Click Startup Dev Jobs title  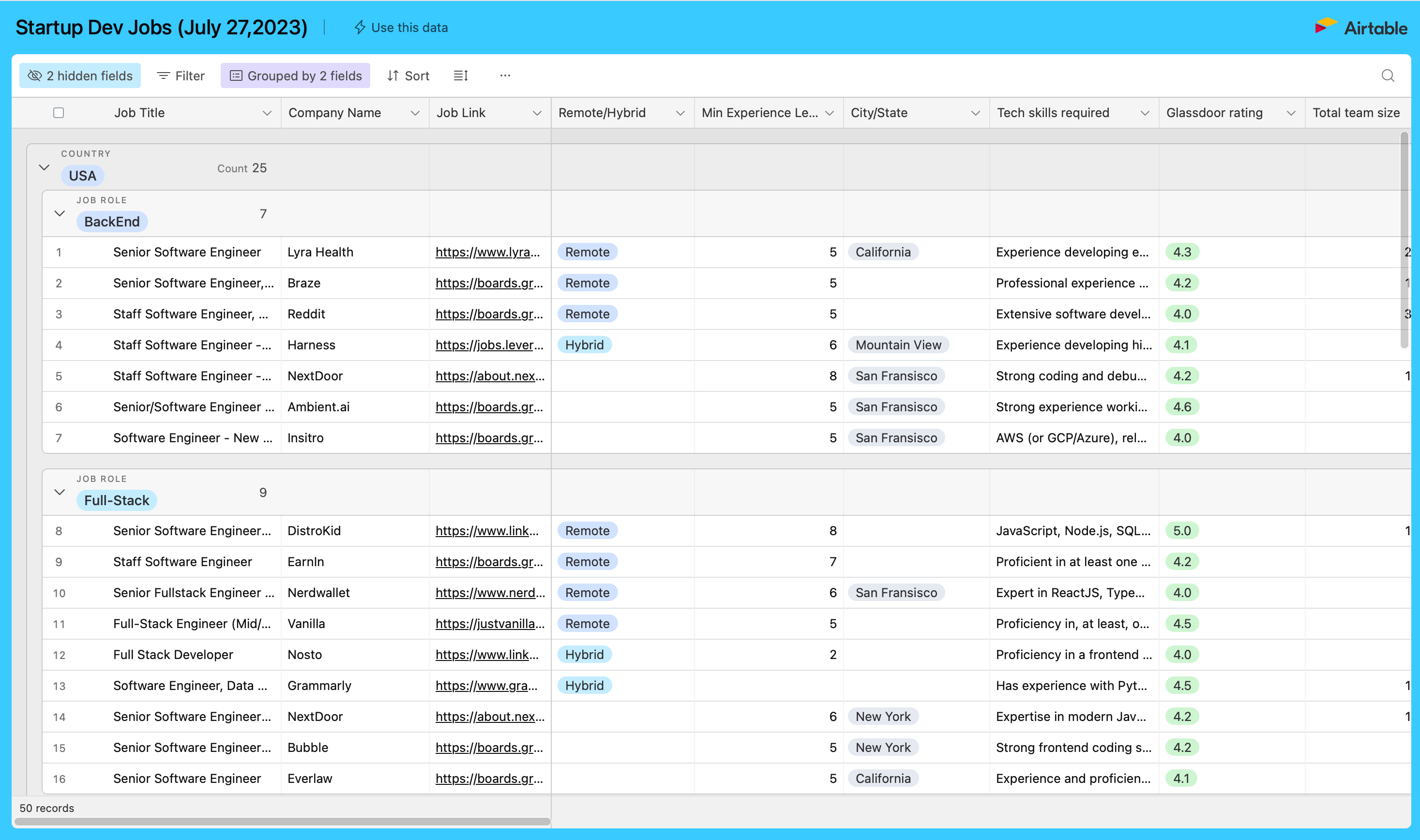pos(161,27)
